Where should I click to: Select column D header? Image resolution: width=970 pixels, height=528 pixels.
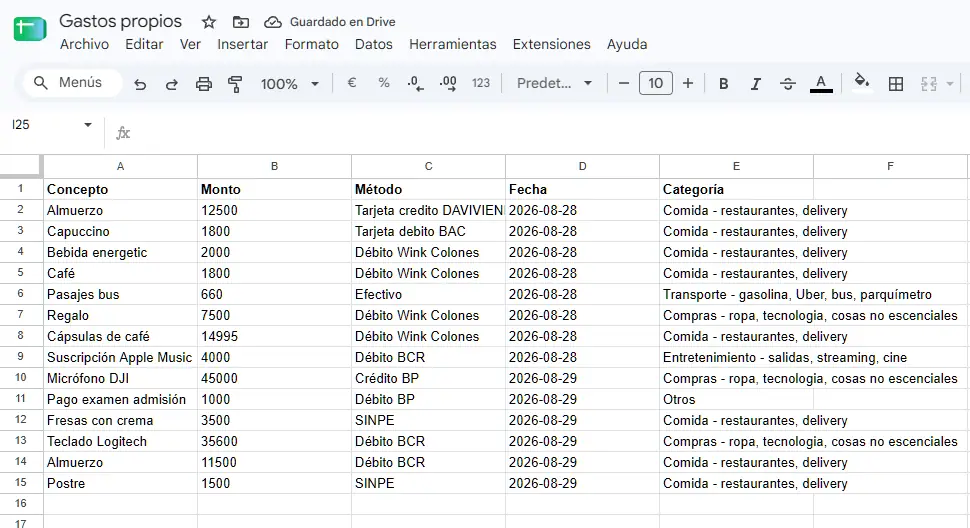pyautogui.click(x=582, y=166)
